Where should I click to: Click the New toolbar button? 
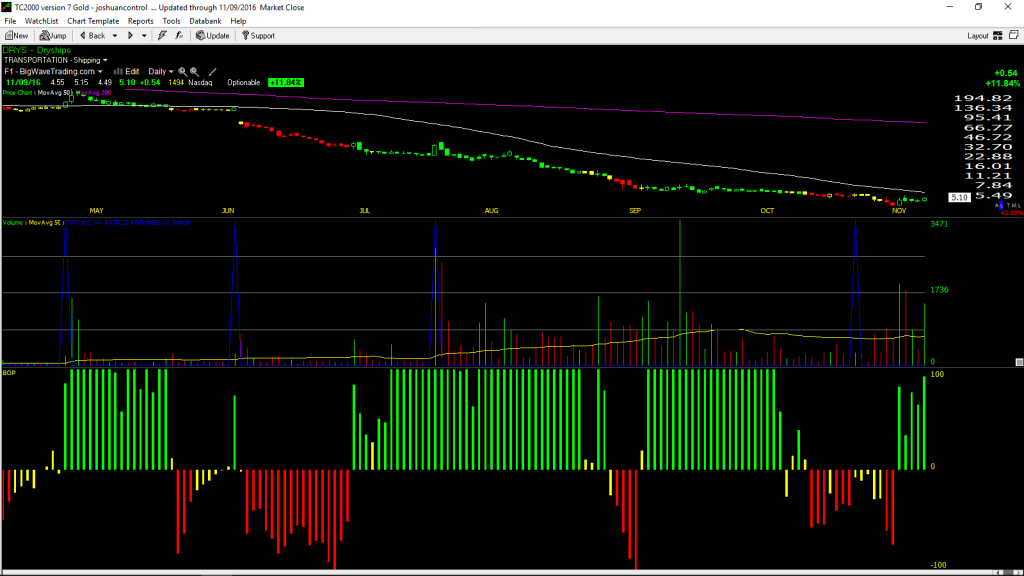coord(16,36)
